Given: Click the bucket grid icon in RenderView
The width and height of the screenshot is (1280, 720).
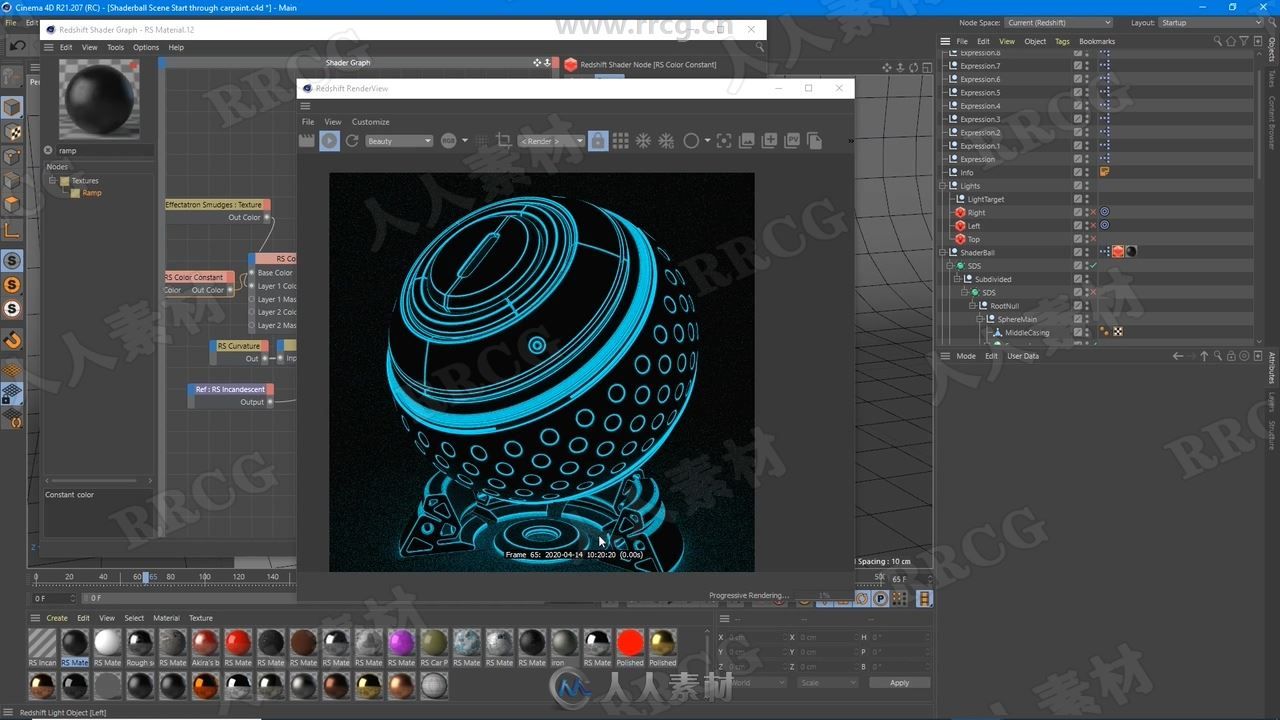Looking at the screenshot, I should tap(621, 141).
